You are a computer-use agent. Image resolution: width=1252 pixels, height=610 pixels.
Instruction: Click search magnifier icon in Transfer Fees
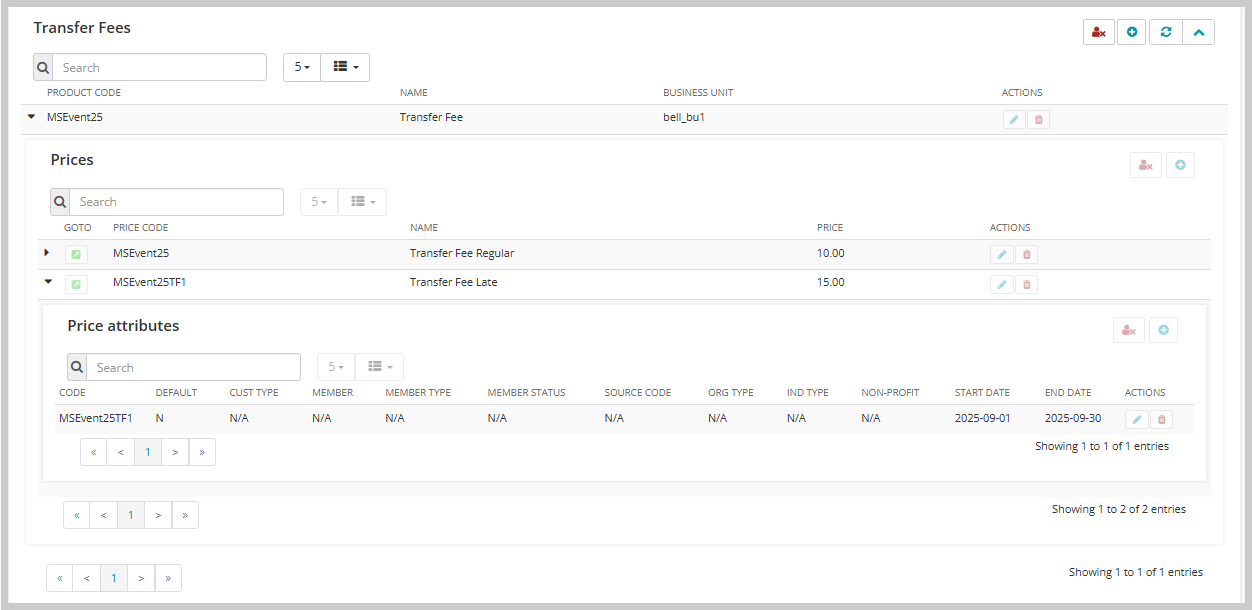click(43, 67)
